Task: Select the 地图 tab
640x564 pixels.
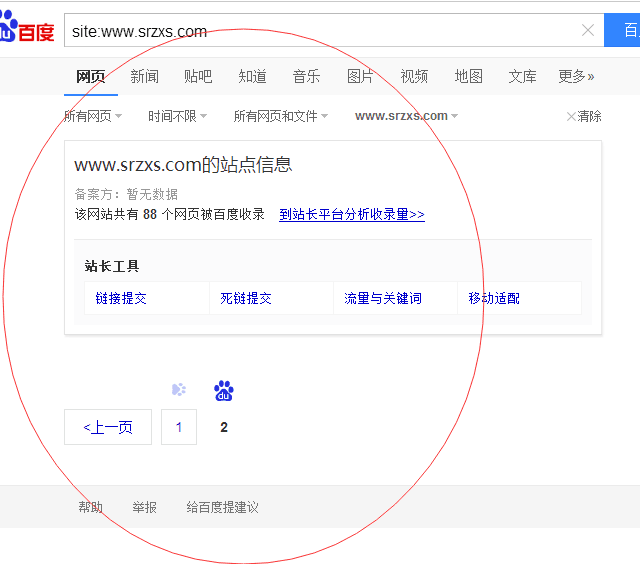Action: (468, 76)
